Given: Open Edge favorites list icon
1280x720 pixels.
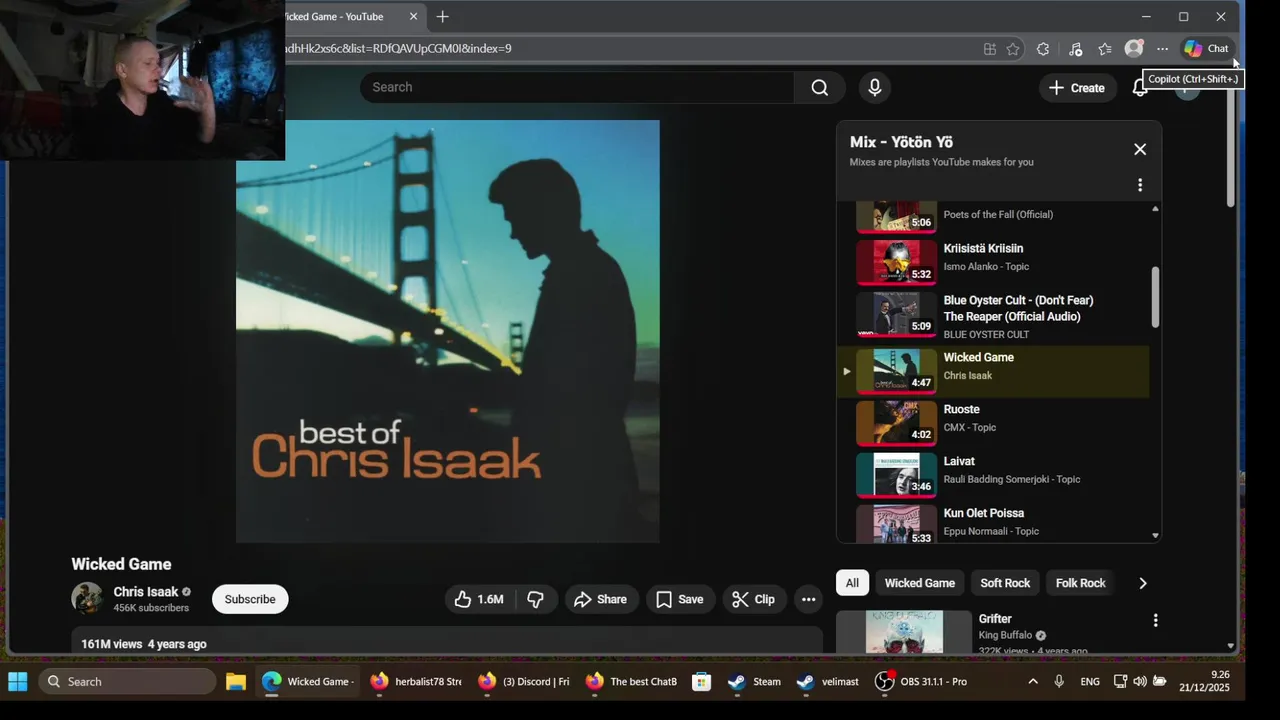Looking at the screenshot, I should pyautogui.click(x=1105, y=48).
